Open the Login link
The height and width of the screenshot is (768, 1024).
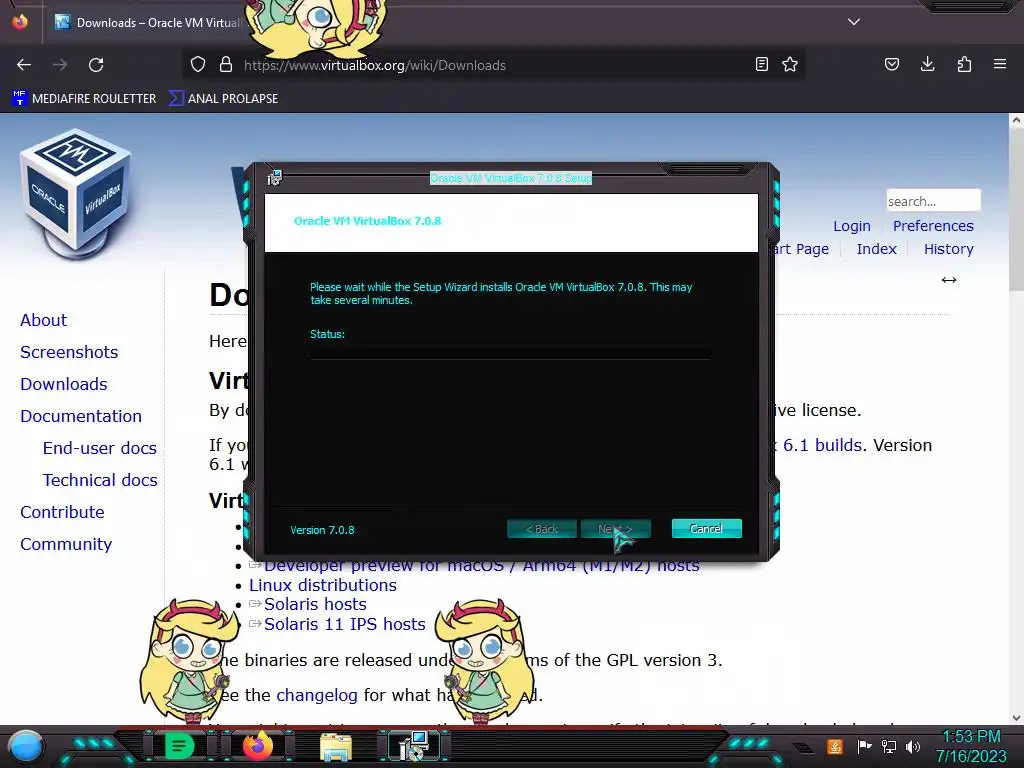[x=852, y=226]
